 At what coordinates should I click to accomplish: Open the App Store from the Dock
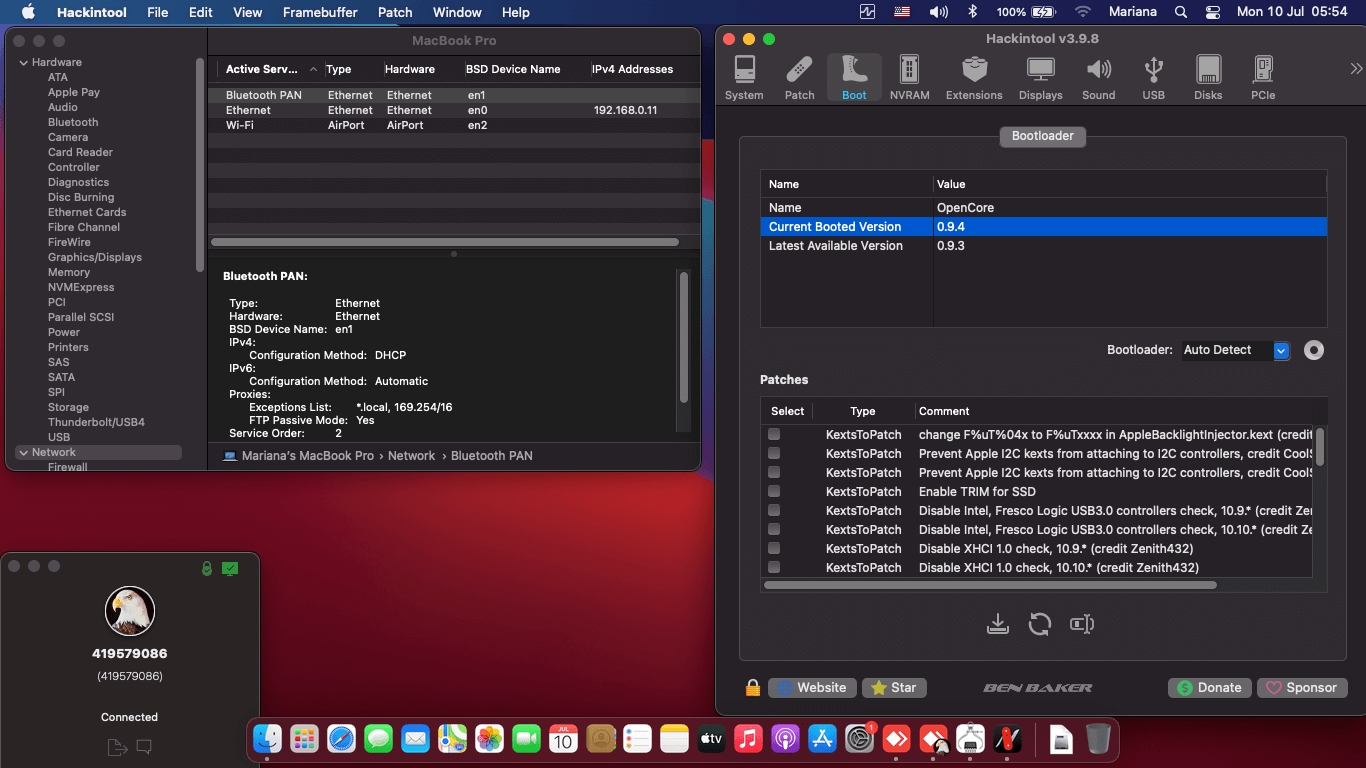click(822, 739)
